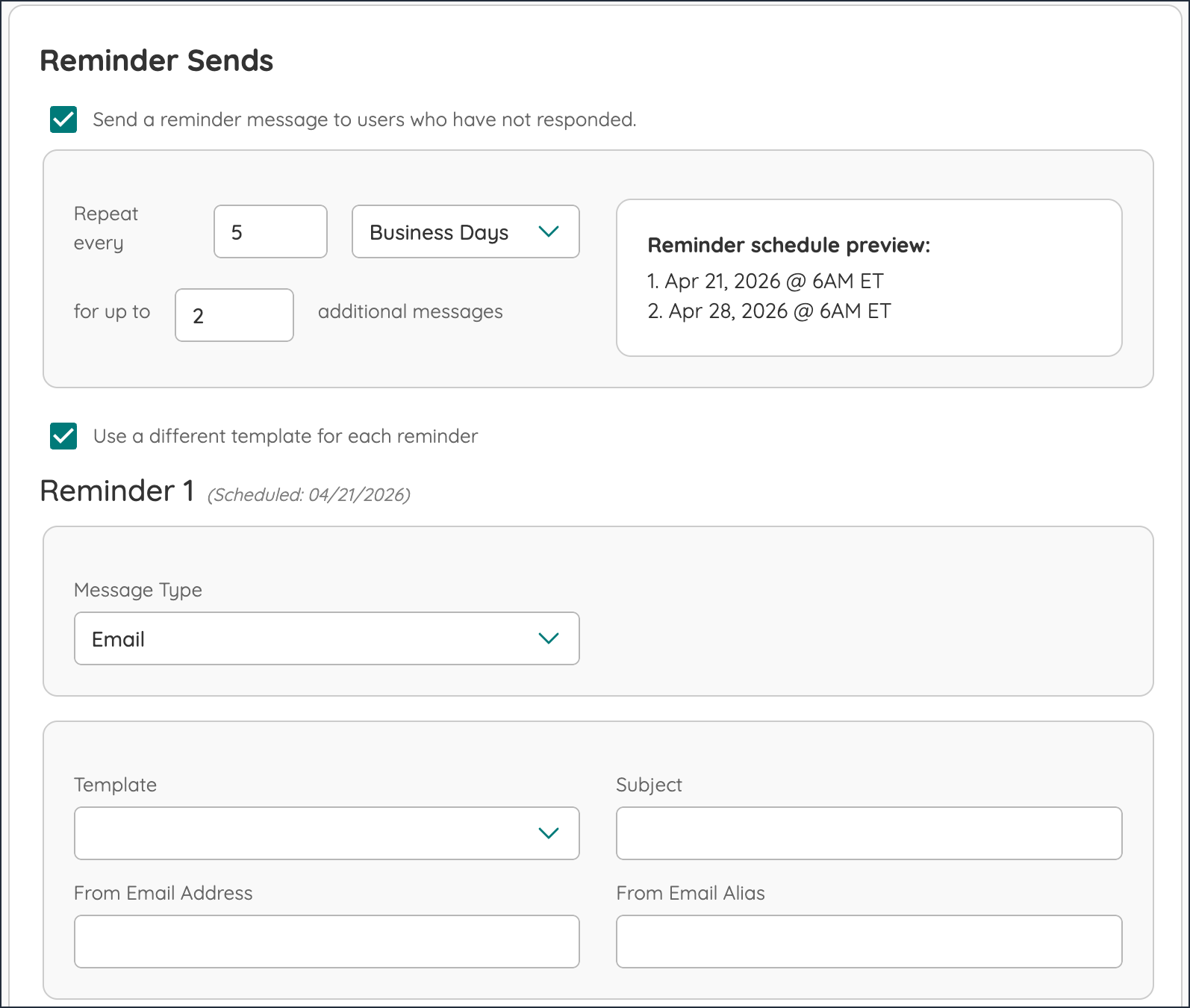This screenshot has height=1008, width=1190.
Task: Click the 'for up to' label
Action: tap(112, 311)
